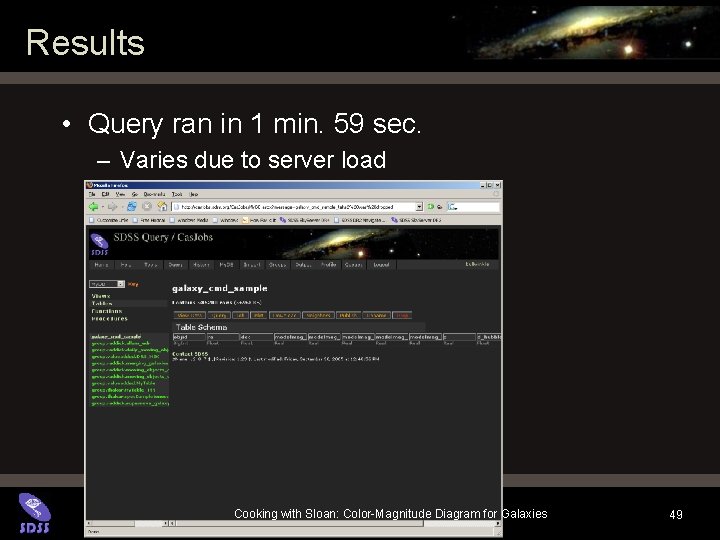Open the Tools menu in the browser

click(177, 194)
